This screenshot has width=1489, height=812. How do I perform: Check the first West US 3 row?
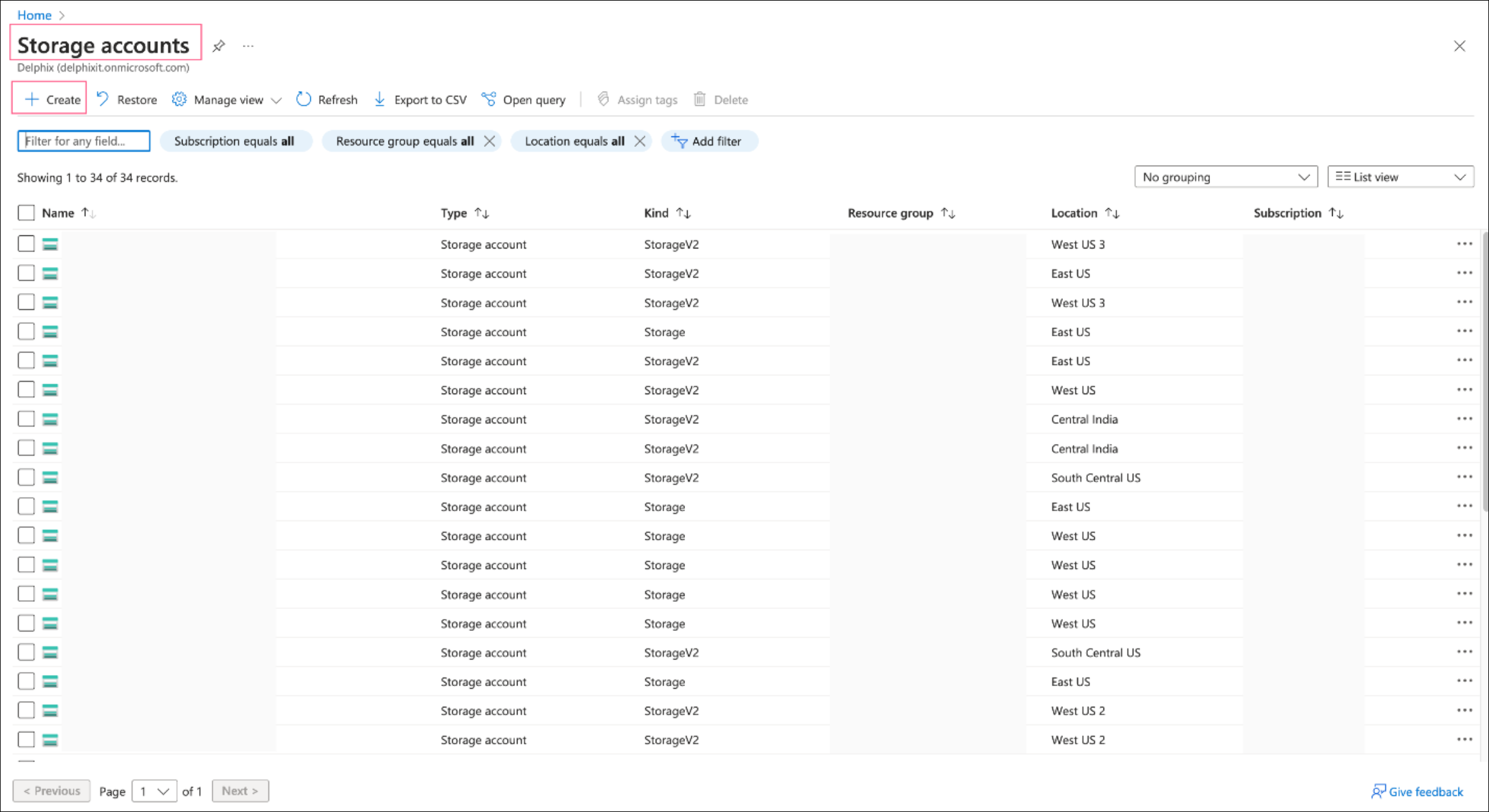[x=26, y=244]
